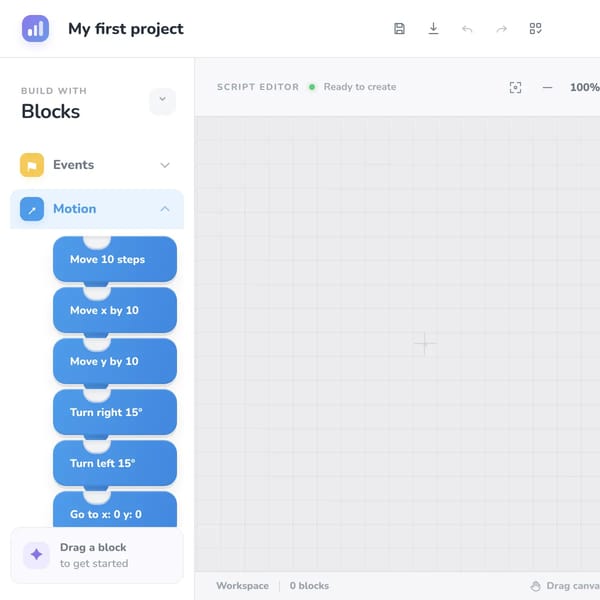The width and height of the screenshot is (600, 600).
Task: Open the Build with Blocks dropdown
Action: click(163, 99)
